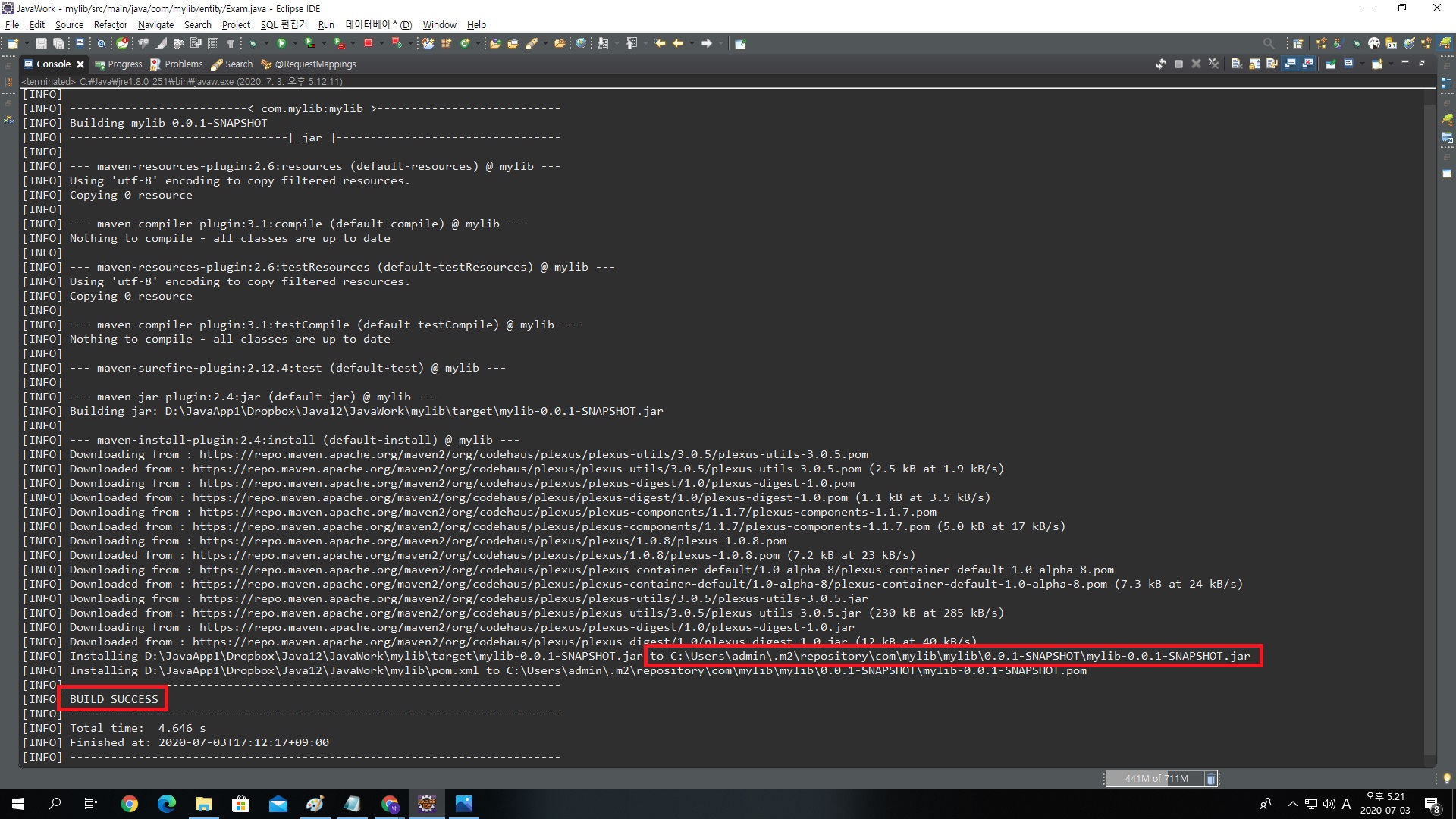
Task: Click the Open Perspective icon
Action: pyautogui.click(x=1298, y=44)
